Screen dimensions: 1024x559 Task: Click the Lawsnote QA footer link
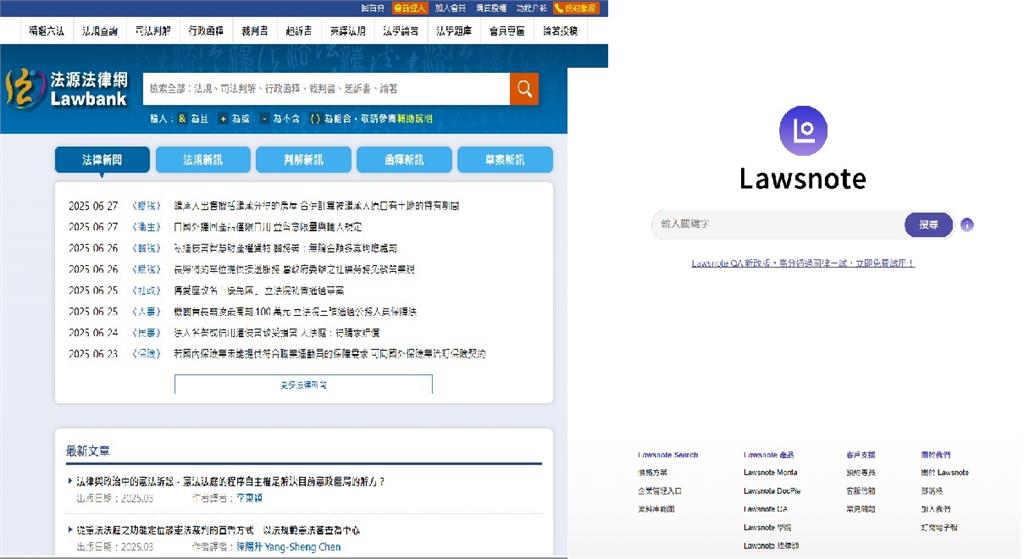(765, 509)
